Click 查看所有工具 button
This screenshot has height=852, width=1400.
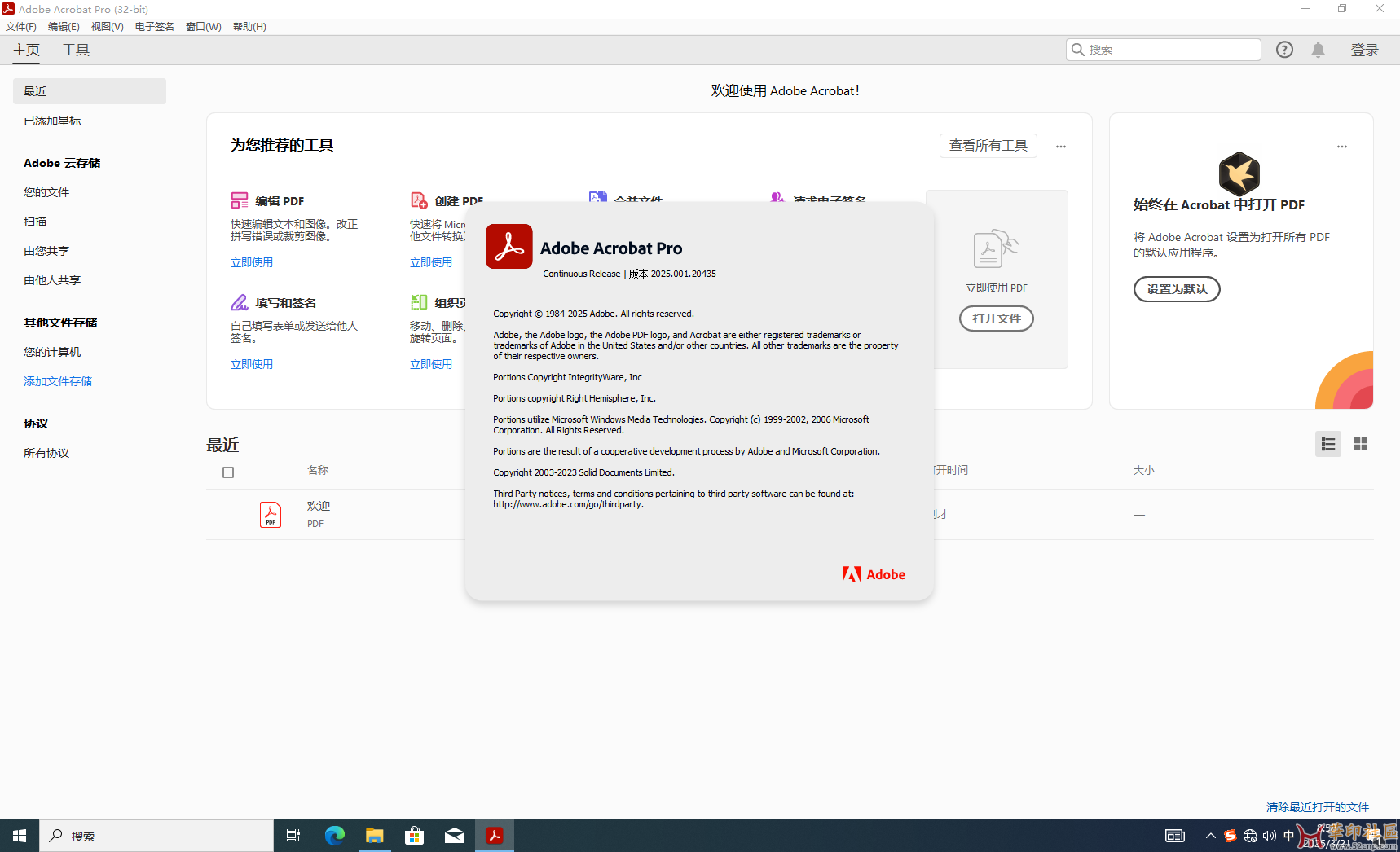tap(988, 146)
